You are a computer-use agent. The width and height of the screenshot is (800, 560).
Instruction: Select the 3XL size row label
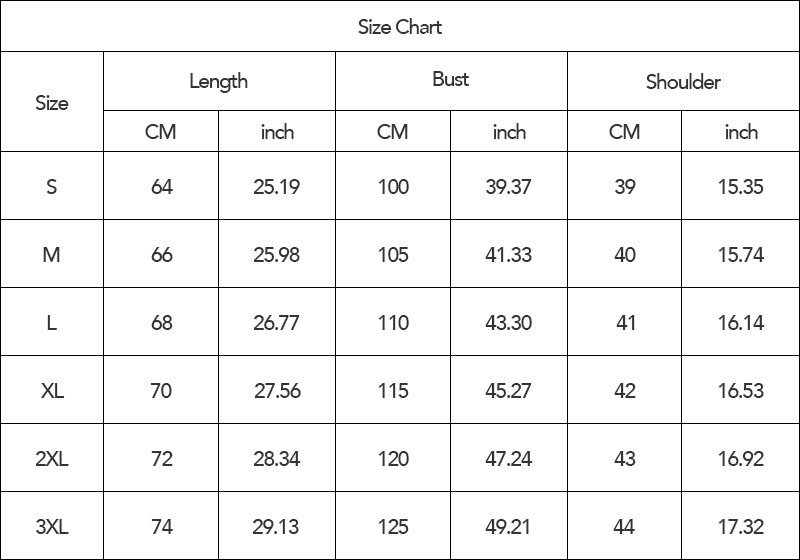(52, 527)
